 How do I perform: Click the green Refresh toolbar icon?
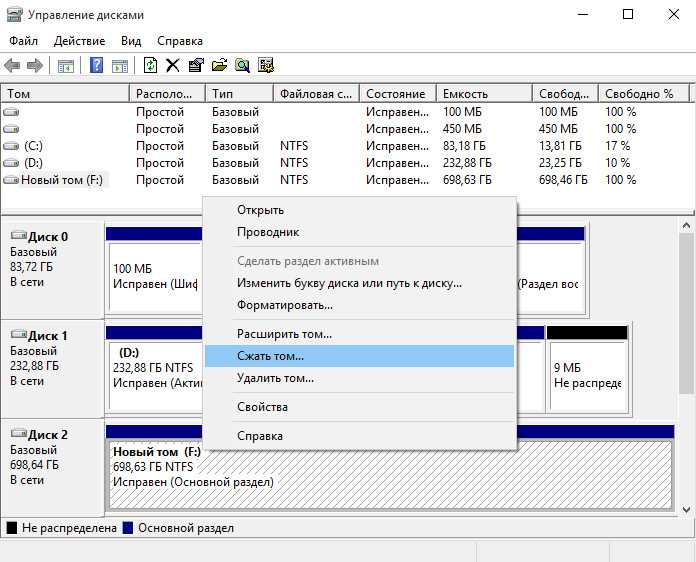point(150,65)
